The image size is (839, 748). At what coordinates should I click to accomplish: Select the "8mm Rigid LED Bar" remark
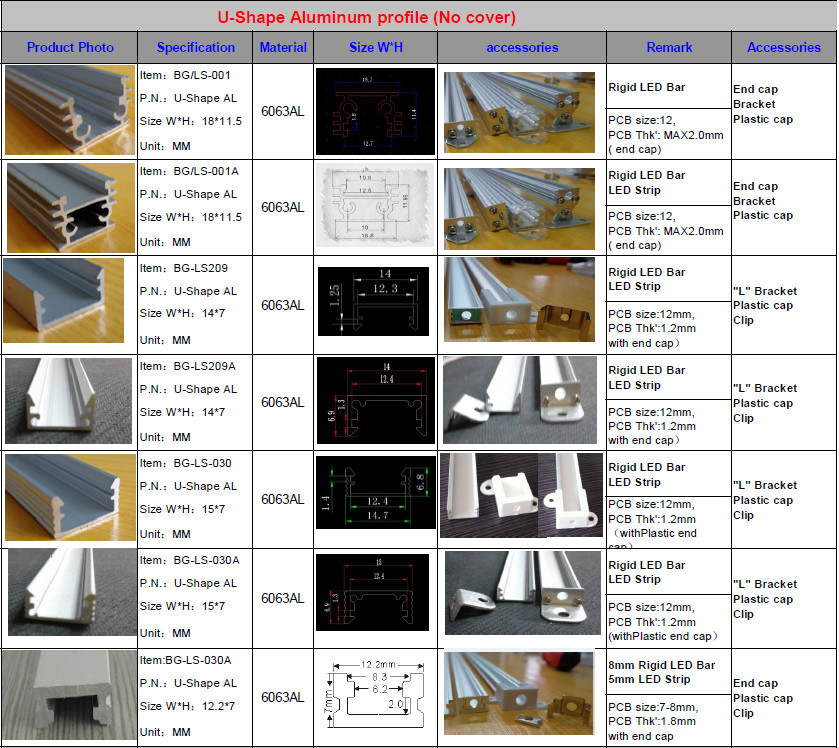[662, 665]
